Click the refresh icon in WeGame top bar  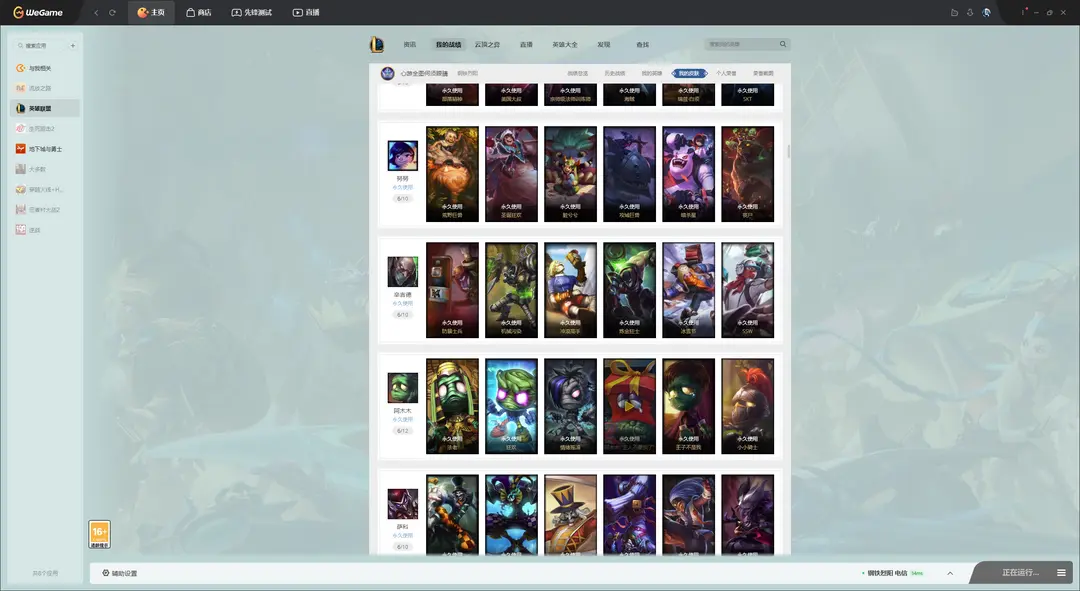tap(112, 12)
